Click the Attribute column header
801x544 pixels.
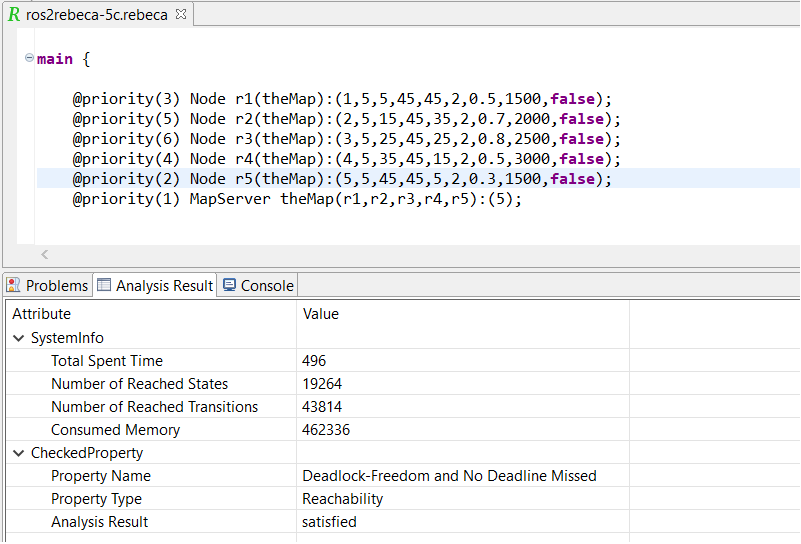point(41,314)
